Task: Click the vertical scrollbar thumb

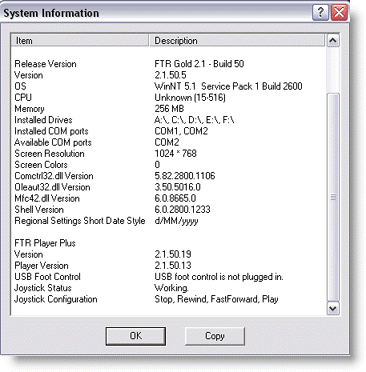Action: [333, 197]
